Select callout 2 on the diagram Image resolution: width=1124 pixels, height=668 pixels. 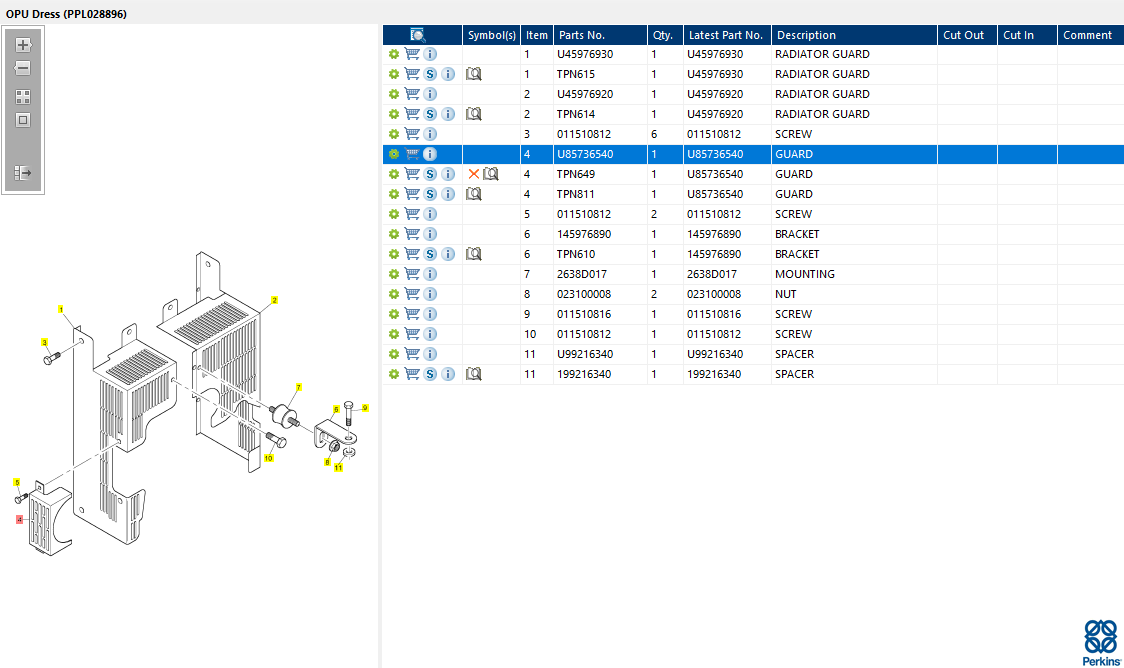274,300
